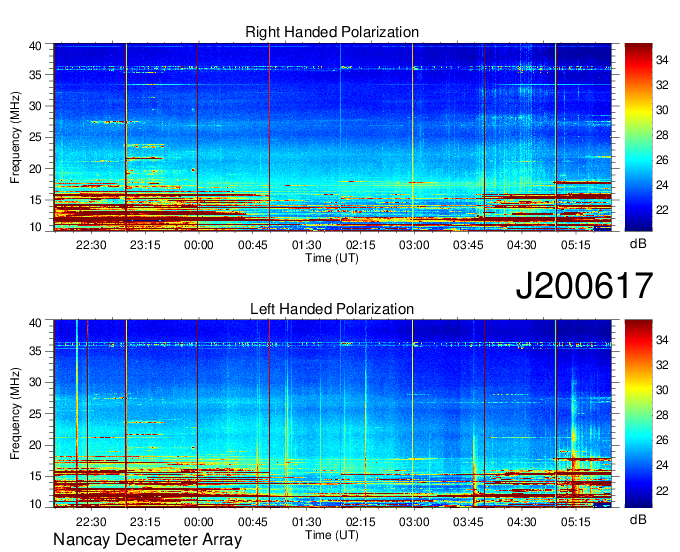Click the 02:15 tick under Right Handed plot
Viewport: 680px width, 552px height.
361,245
